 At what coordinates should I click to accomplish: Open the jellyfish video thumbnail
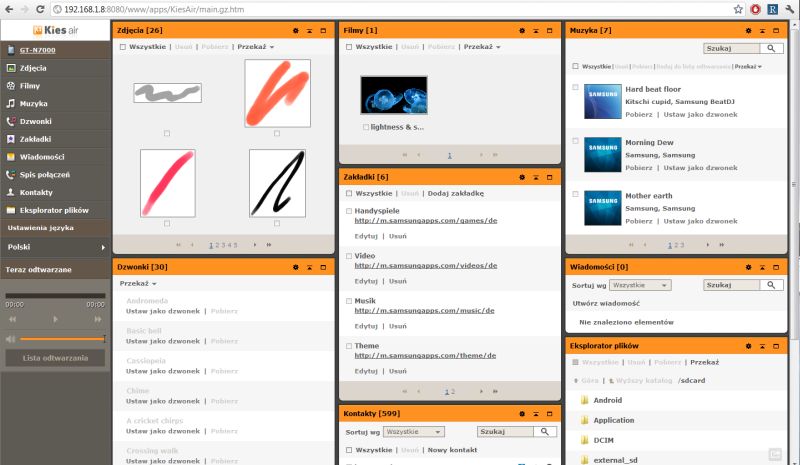(x=394, y=95)
